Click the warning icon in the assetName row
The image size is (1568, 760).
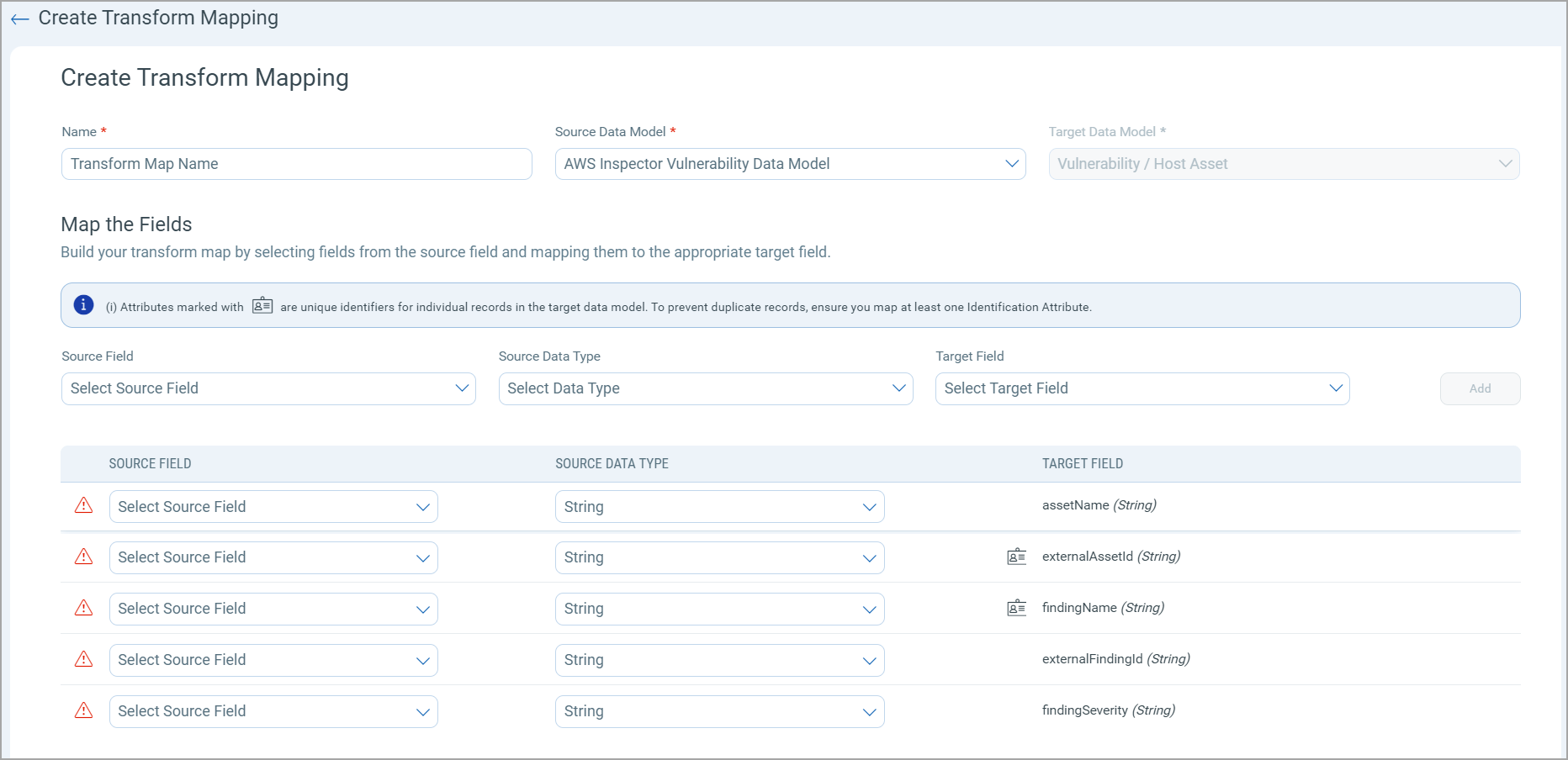84,505
